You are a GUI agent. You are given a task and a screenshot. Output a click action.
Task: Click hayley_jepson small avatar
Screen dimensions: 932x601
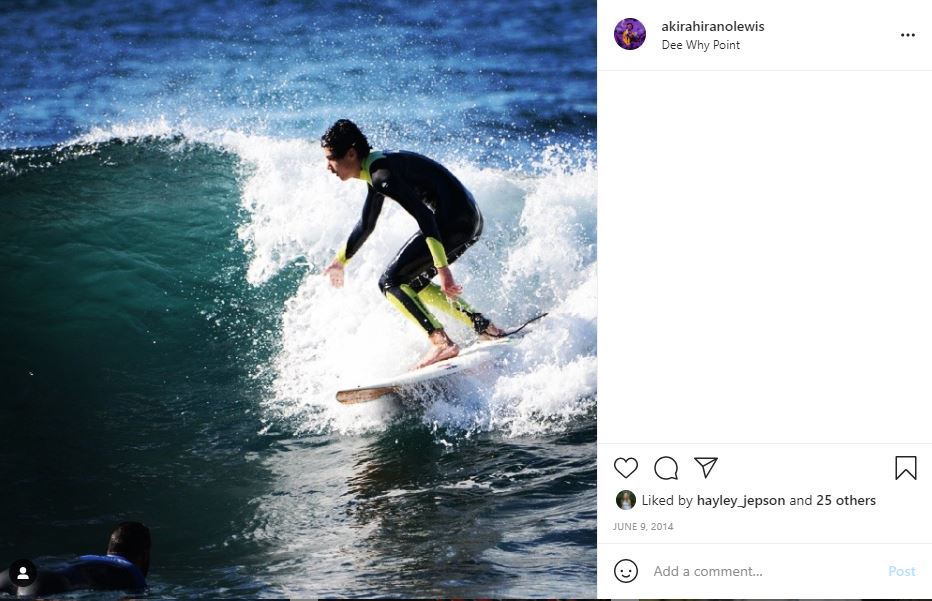pos(625,500)
